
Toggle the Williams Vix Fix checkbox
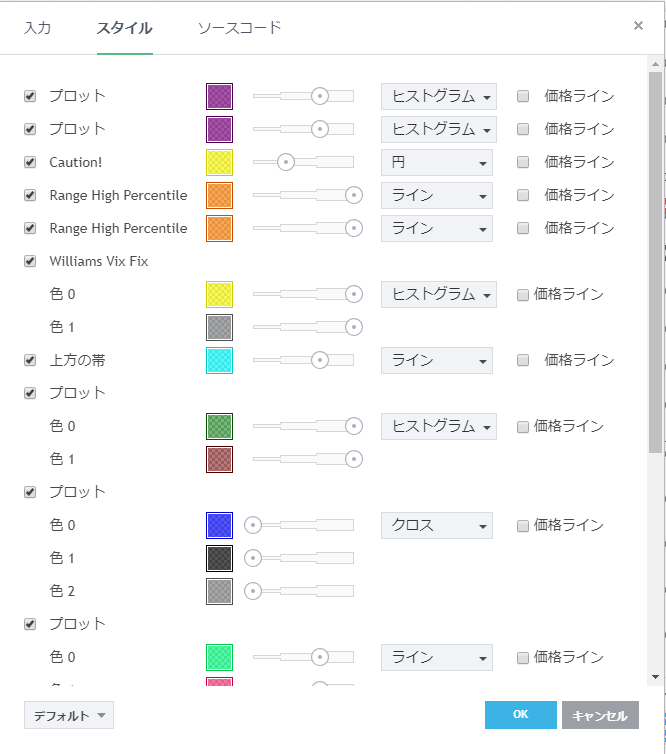tap(30, 261)
